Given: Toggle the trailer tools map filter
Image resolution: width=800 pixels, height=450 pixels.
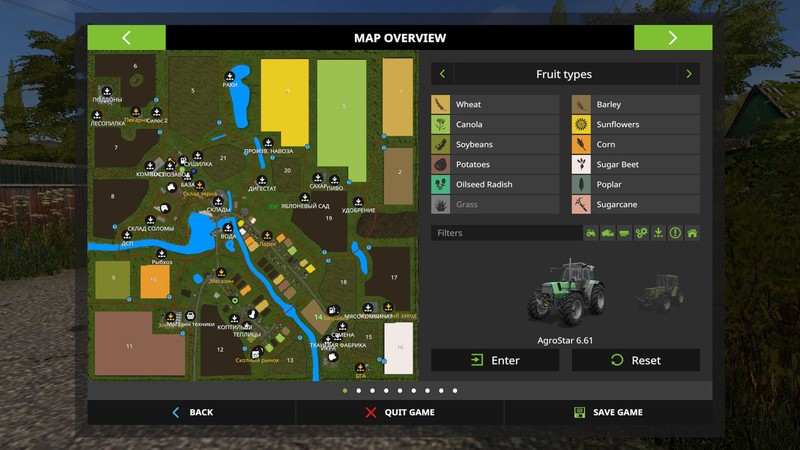Looking at the screenshot, I should coord(626,233).
